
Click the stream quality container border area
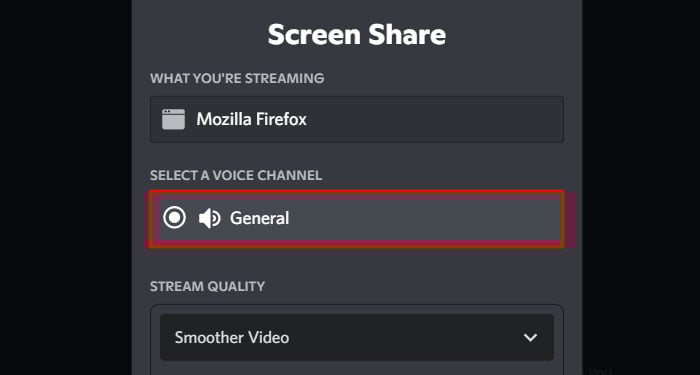[357, 309]
